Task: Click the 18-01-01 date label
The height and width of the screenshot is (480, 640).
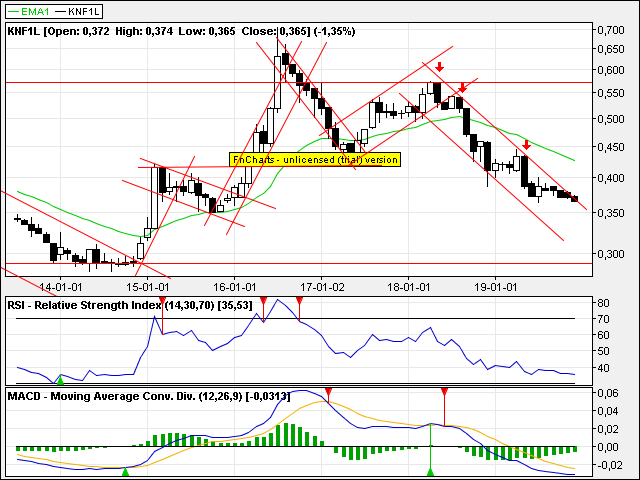Action: 409,287
